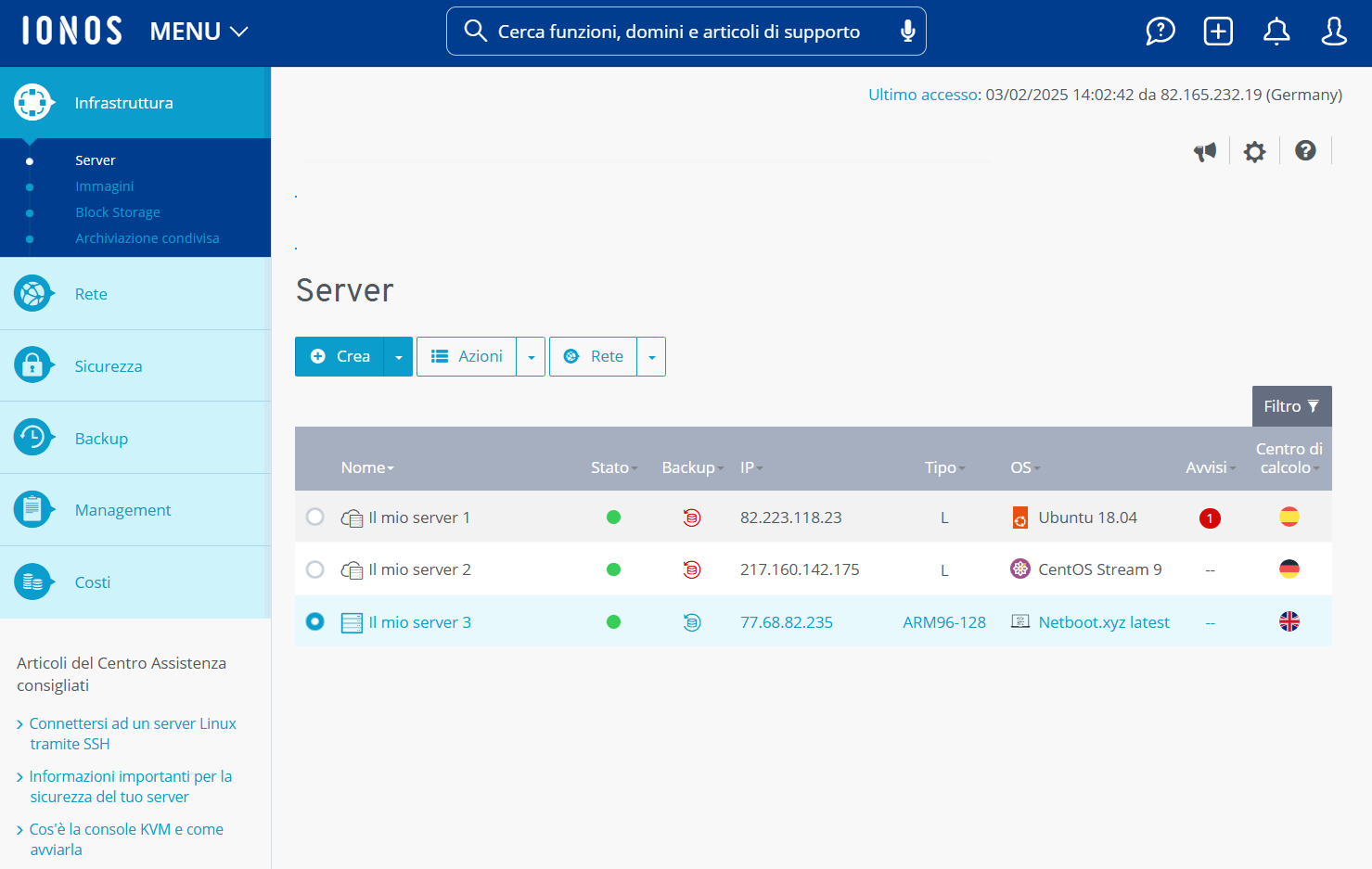Click the Rete globe icon in sidebar

tap(32, 294)
